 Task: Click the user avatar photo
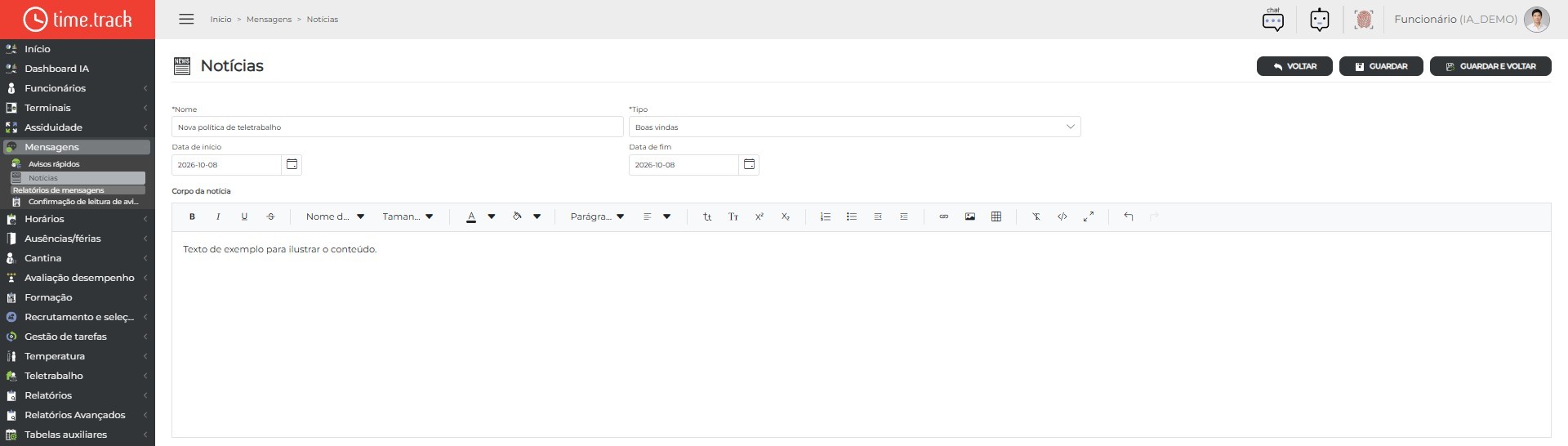click(x=1537, y=20)
